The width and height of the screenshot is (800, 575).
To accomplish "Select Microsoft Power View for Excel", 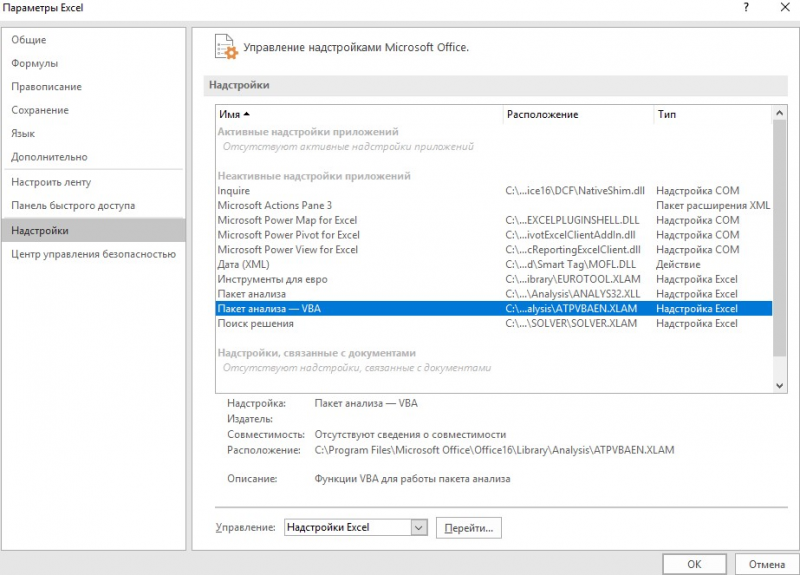I will pyautogui.click(x=494, y=250).
